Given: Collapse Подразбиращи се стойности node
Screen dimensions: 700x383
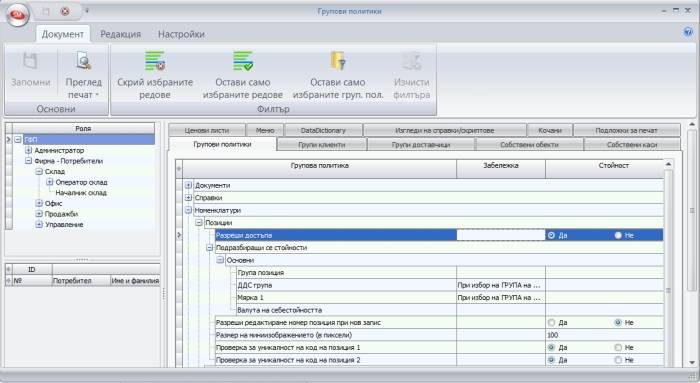Looking at the screenshot, I should tap(209, 247).
